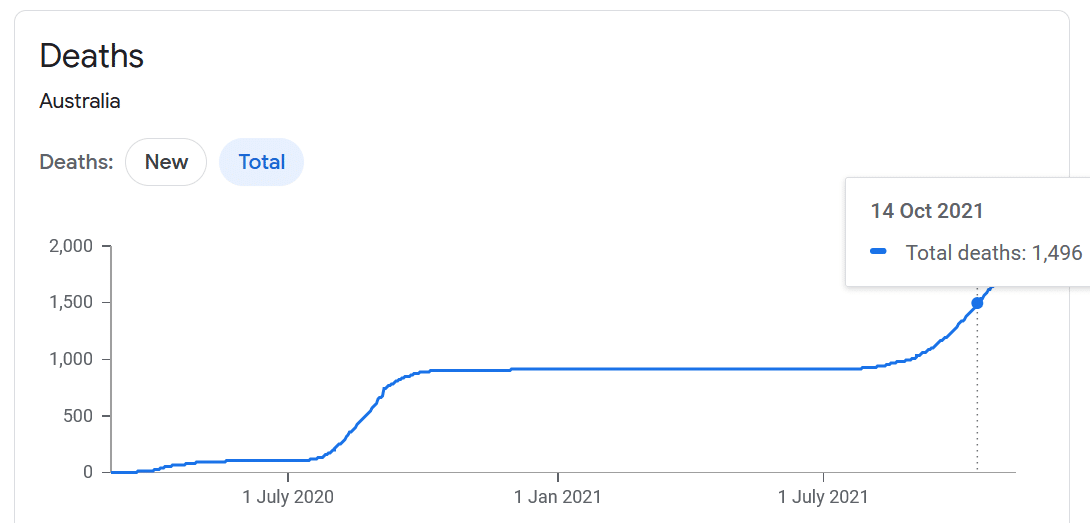Click the '1 Jan 2021' x-axis label
The height and width of the screenshot is (523, 1090).
[x=558, y=496]
